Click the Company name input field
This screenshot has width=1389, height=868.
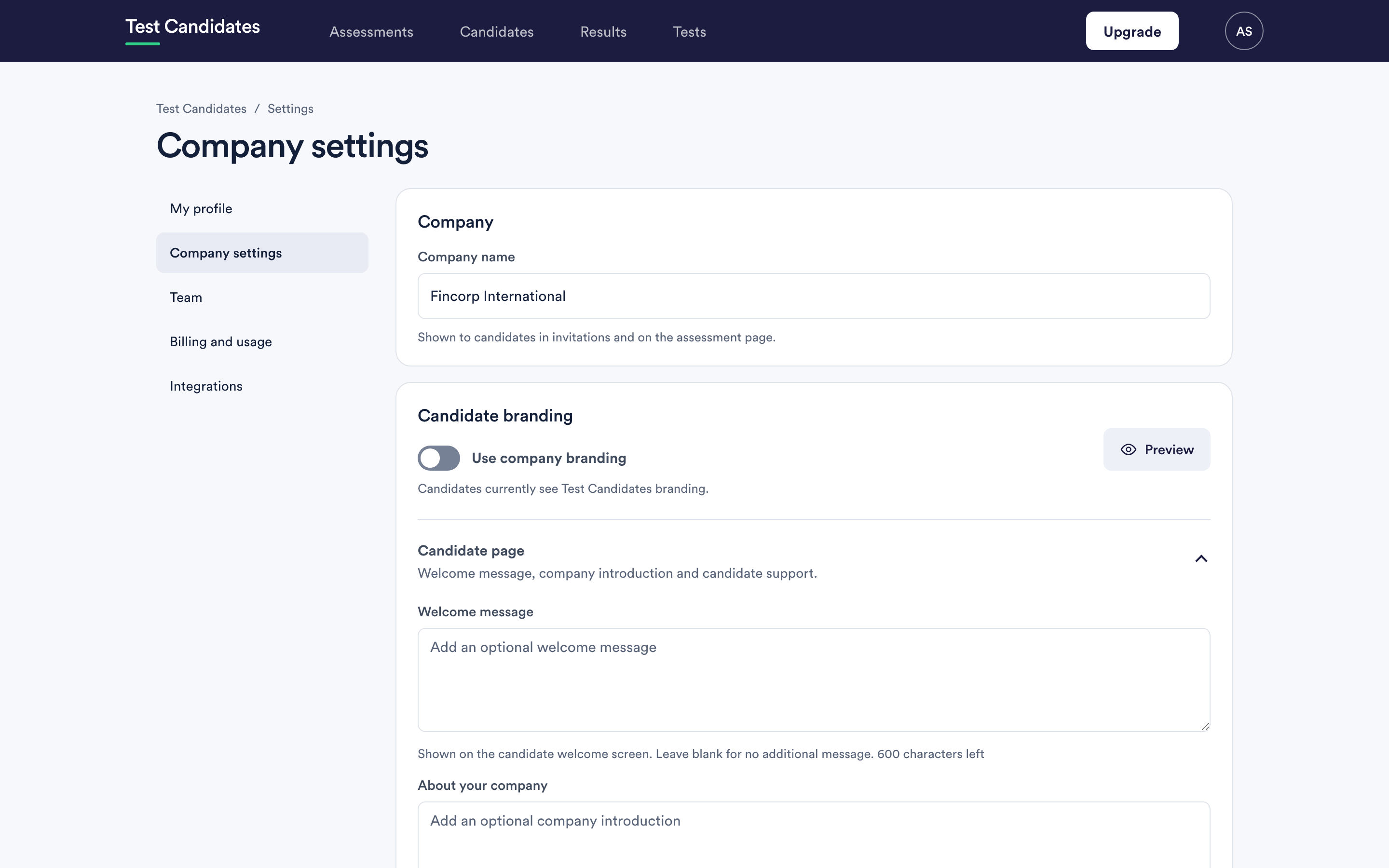click(814, 296)
